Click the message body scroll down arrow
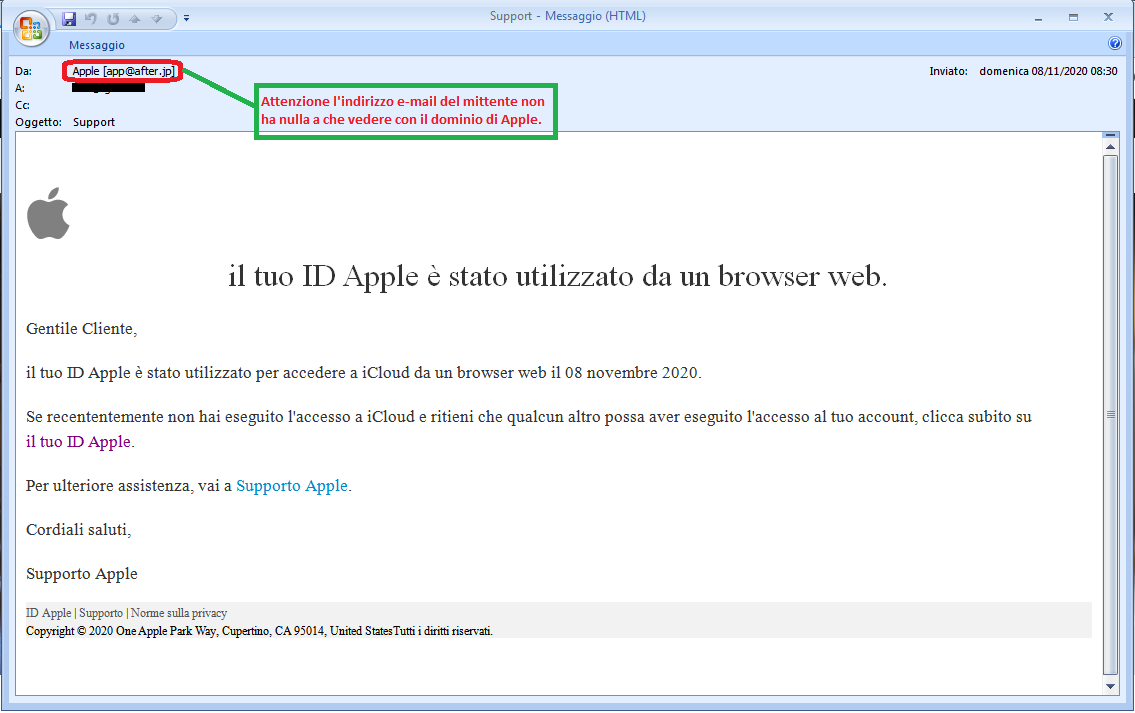1135x713 pixels. tap(1110, 686)
